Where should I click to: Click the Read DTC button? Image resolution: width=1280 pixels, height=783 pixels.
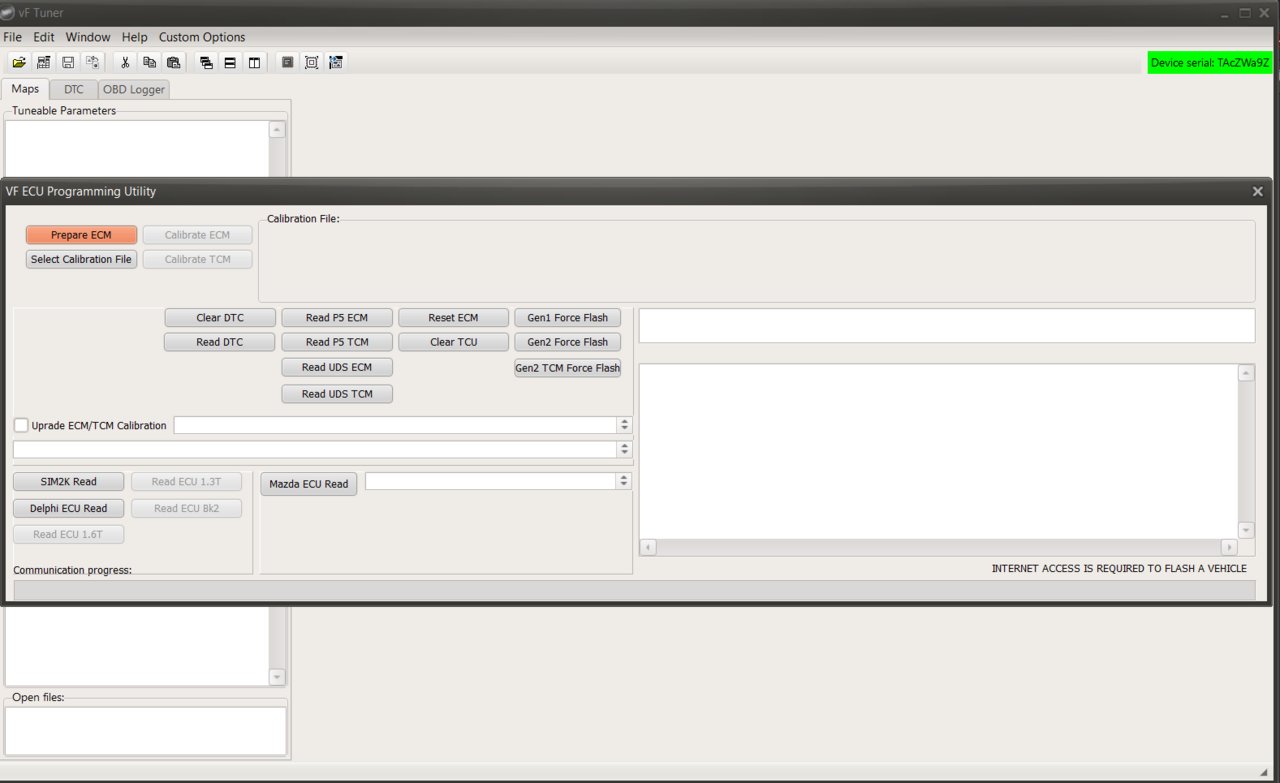point(219,342)
